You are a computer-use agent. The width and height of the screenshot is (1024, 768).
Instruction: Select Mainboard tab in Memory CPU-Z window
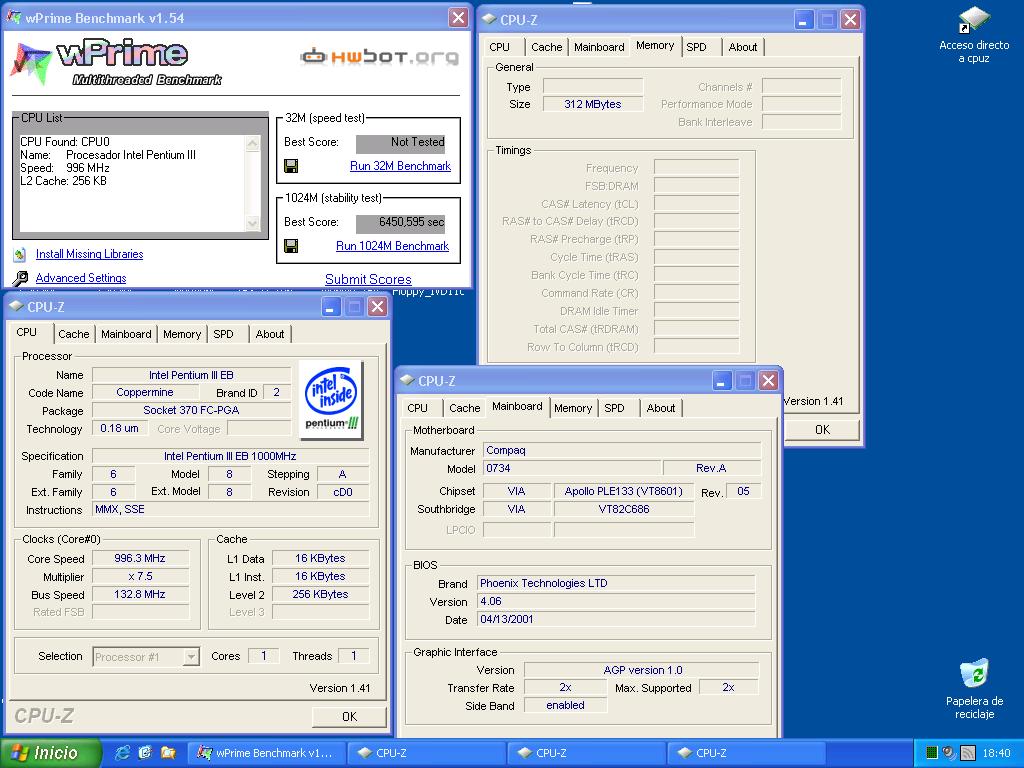pyautogui.click(x=599, y=47)
